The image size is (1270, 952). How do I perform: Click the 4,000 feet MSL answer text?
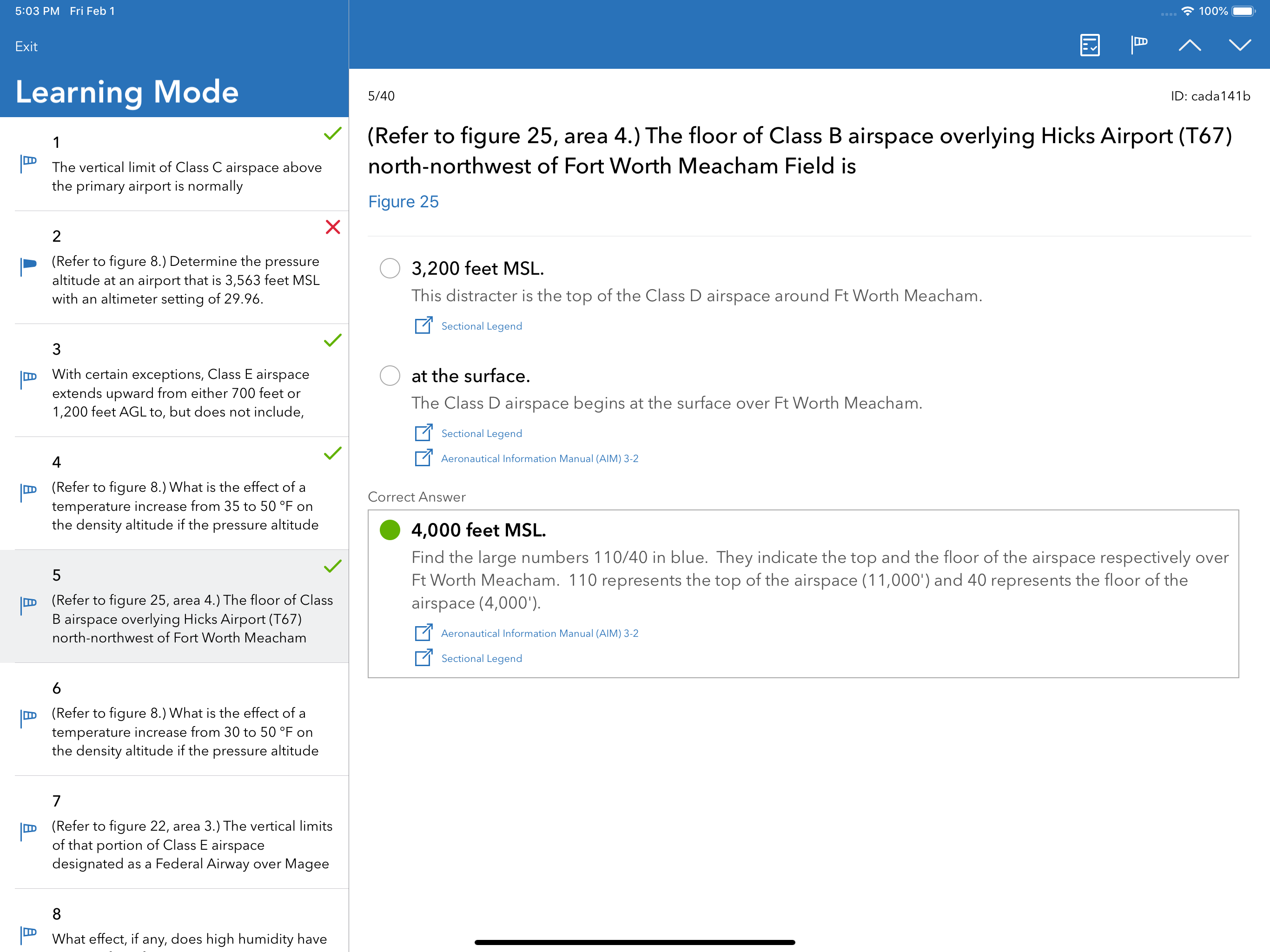pyautogui.click(x=479, y=529)
